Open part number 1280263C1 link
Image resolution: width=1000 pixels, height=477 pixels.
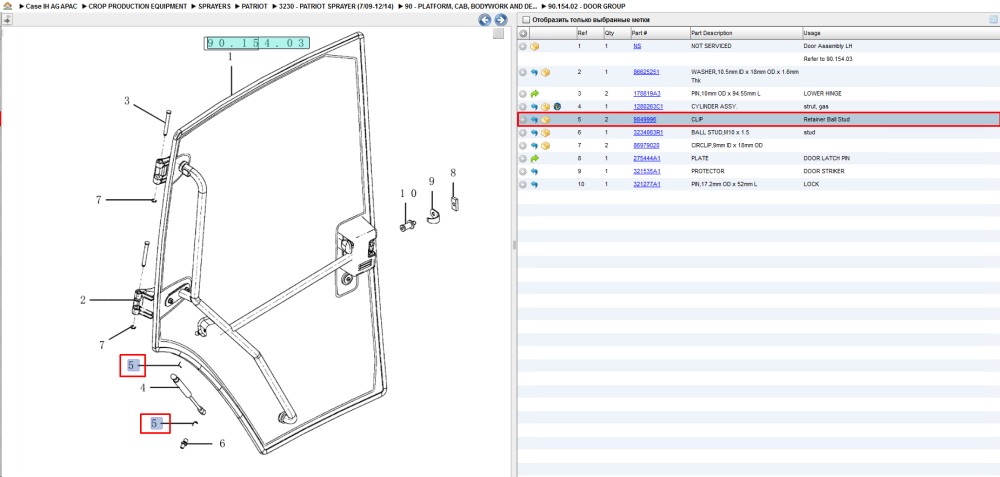click(648, 106)
